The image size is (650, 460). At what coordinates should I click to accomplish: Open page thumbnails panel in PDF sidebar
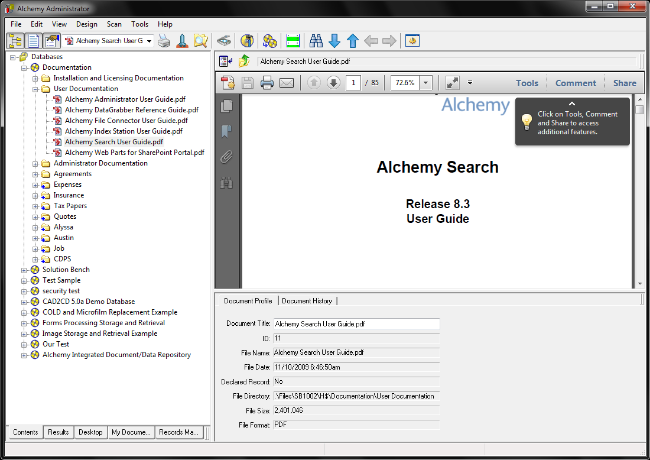227,106
